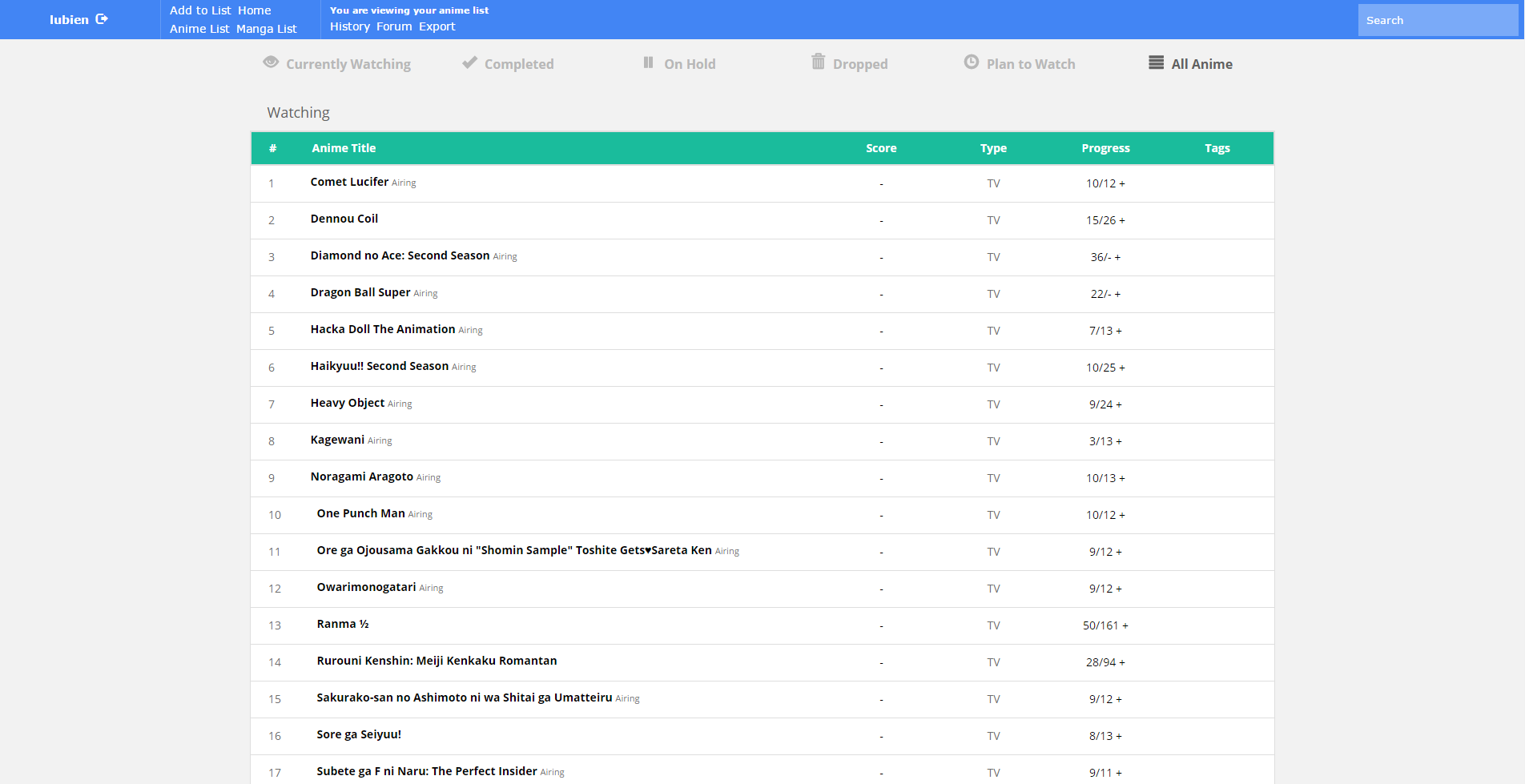1525x784 pixels.
Task: Click the logout icon next to lubien
Action: click(x=102, y=19)
